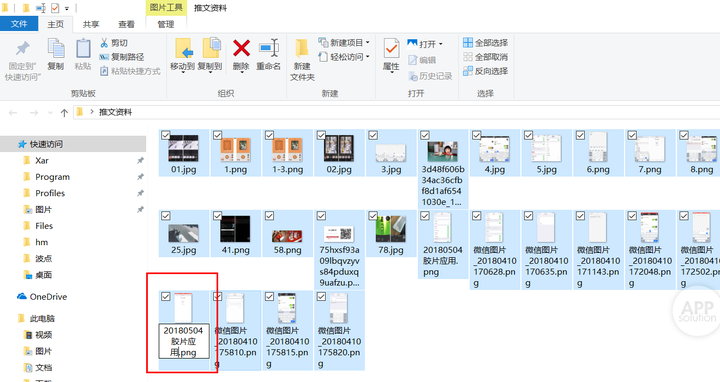This screenshot has width=720, height=382.
Task: Click the New Folder (新建文件夹) icon
Action: (302, 48)
